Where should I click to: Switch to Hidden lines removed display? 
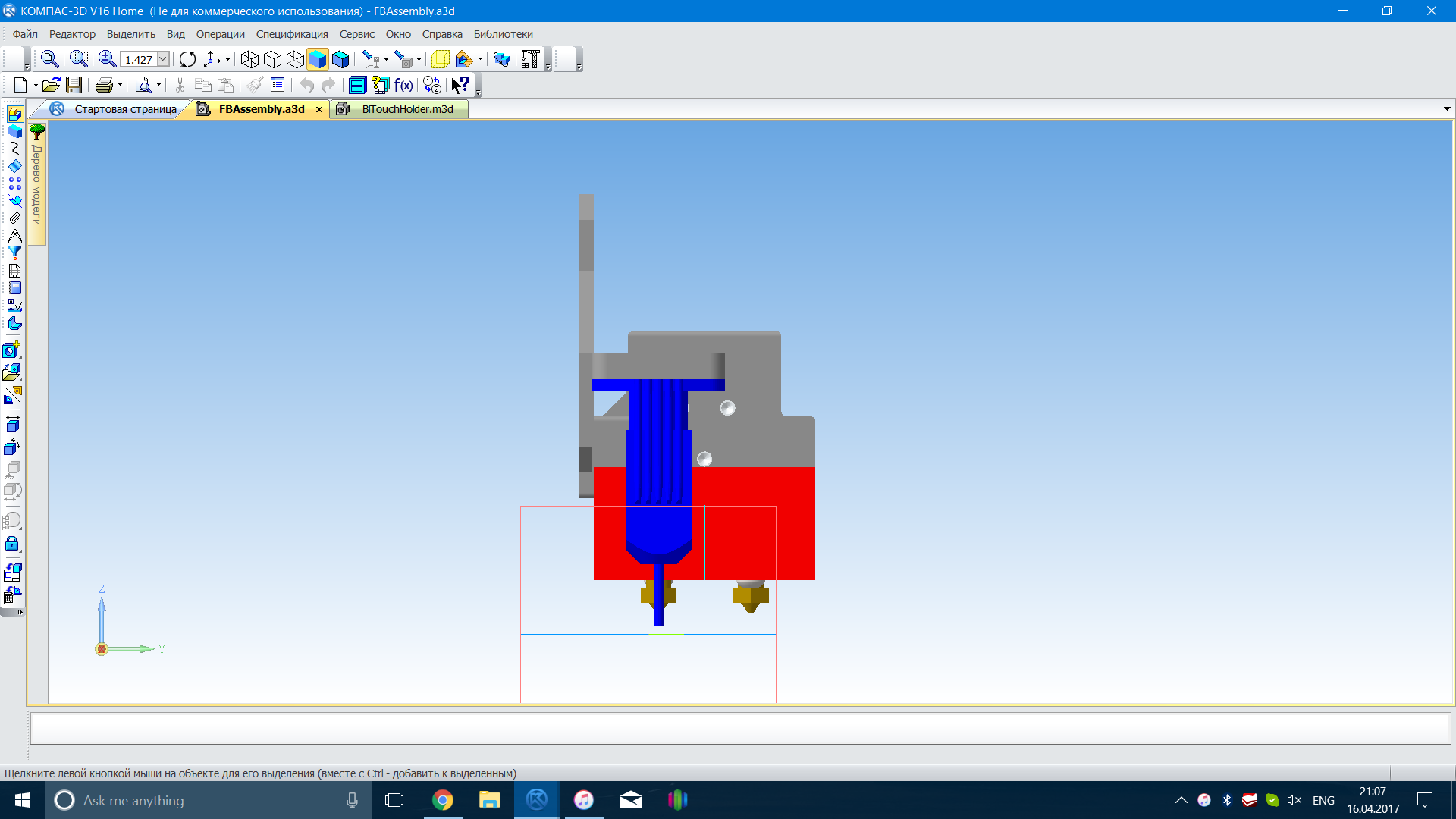coord(272,59)
